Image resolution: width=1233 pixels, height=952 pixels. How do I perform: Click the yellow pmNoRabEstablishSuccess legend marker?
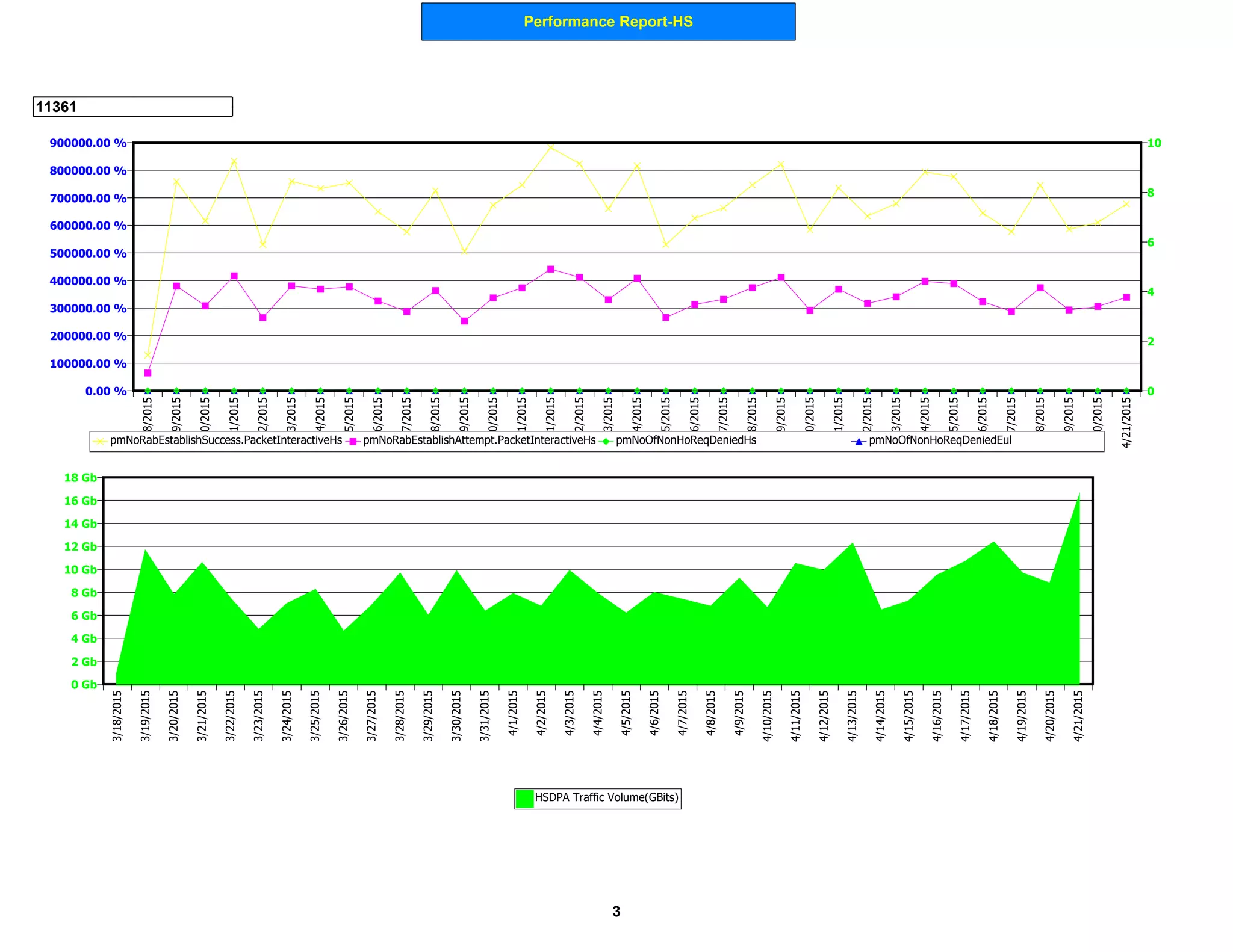100,441
